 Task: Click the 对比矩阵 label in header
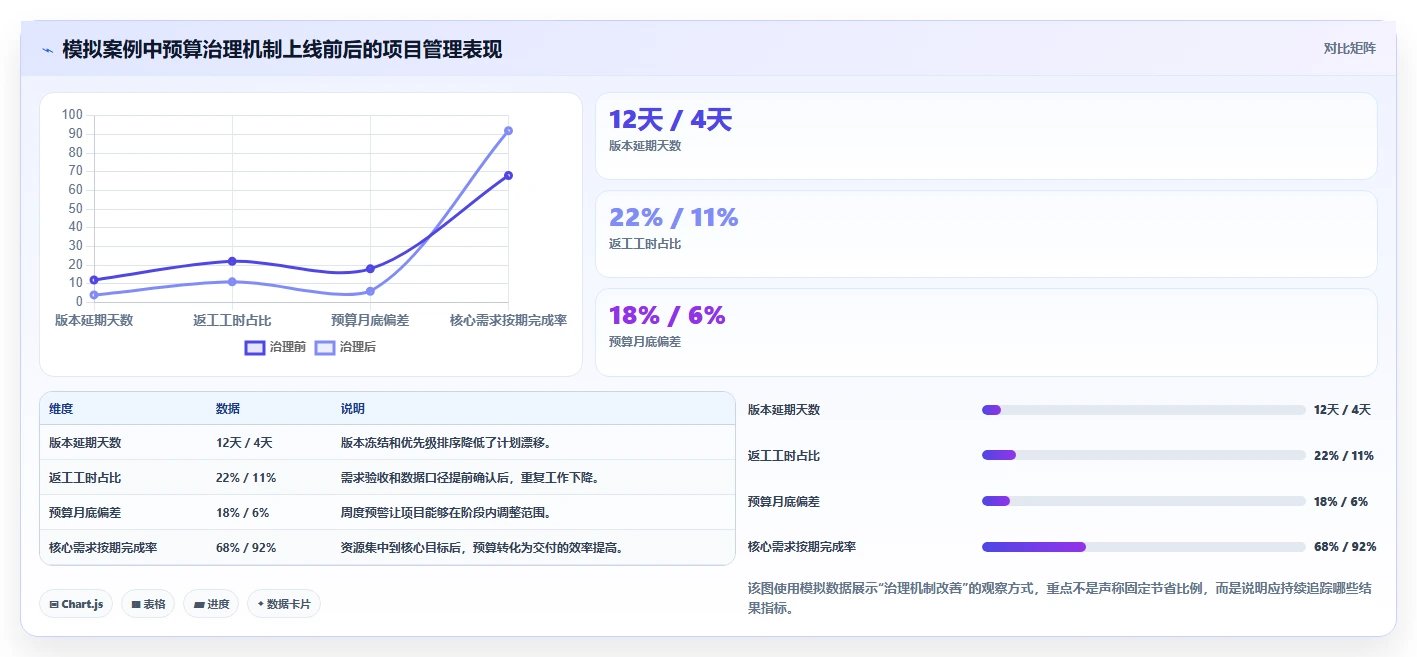pyautogui.click(x=1349, y=48)
